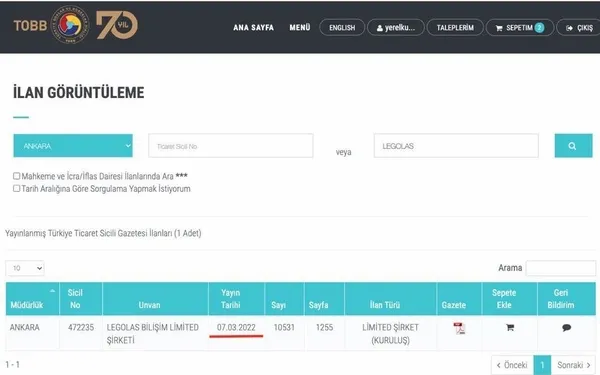600x375 pixels.
Task: Click the Geri Bildirim column header
Action: click(x=567, y=299)
